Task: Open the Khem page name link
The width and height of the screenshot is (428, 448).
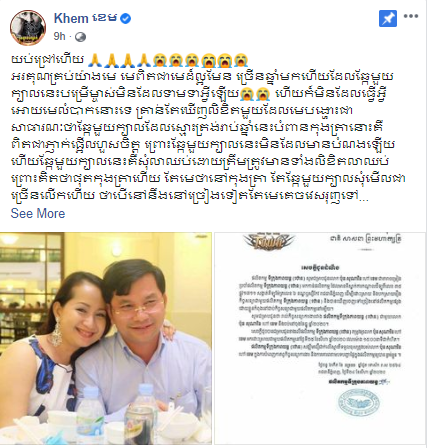Action: click(71, 19)
